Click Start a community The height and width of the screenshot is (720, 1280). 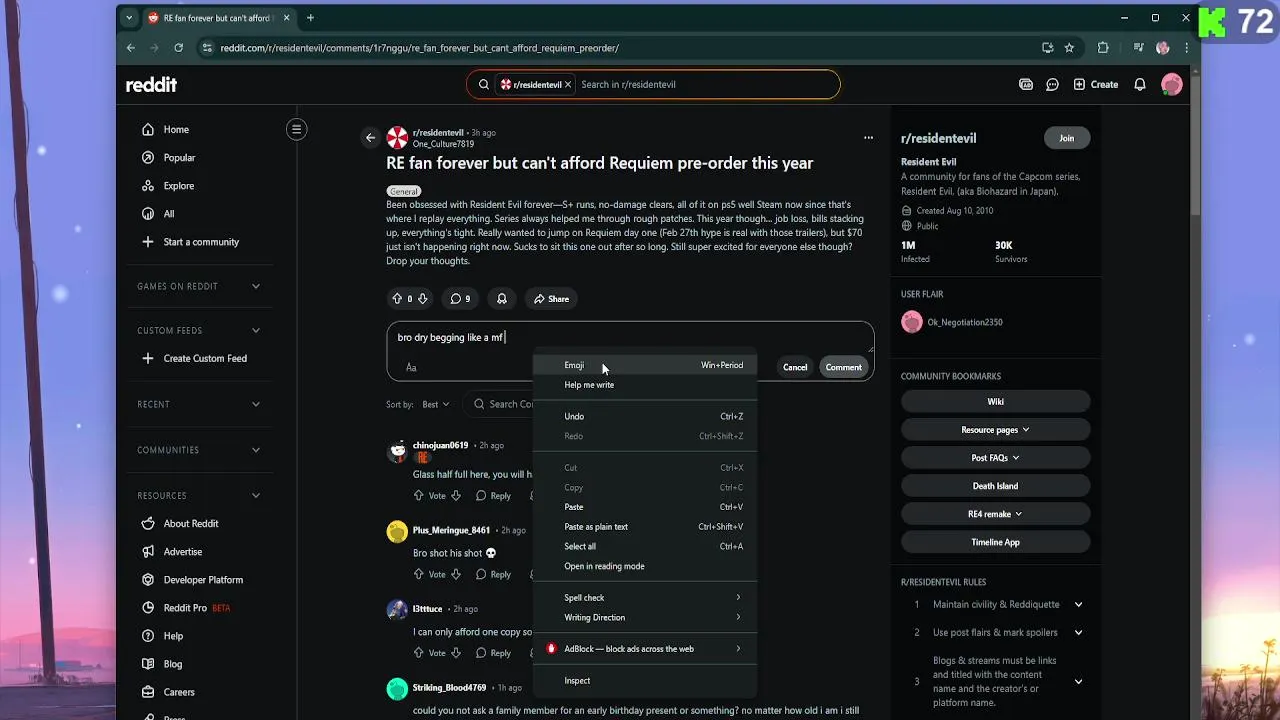point(201,241)
